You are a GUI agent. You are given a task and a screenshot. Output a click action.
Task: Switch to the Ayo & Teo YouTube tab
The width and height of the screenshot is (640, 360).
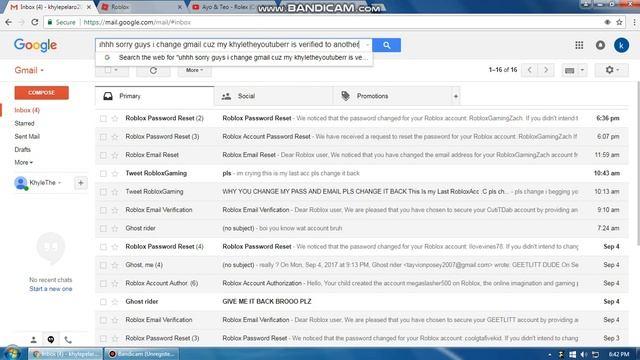coord(229,7)
